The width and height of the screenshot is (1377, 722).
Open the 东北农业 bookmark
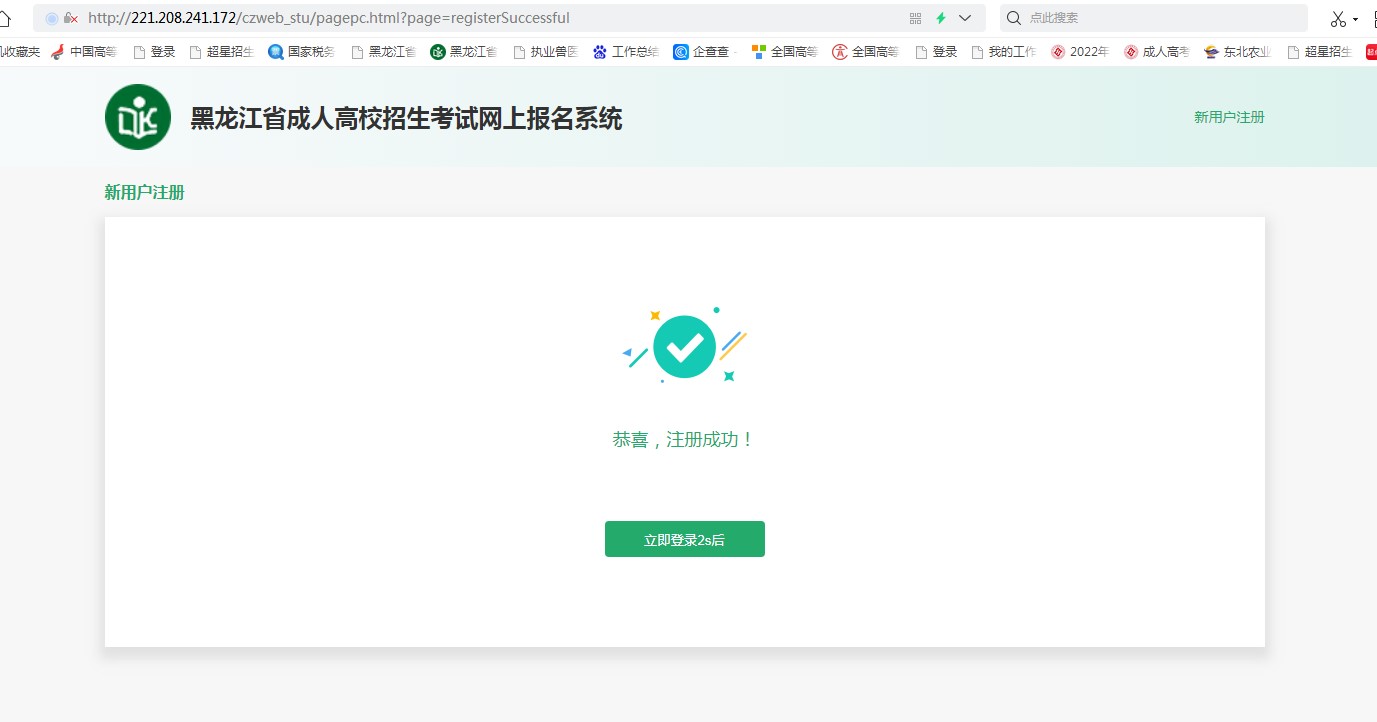click(x=1238, y=52)
